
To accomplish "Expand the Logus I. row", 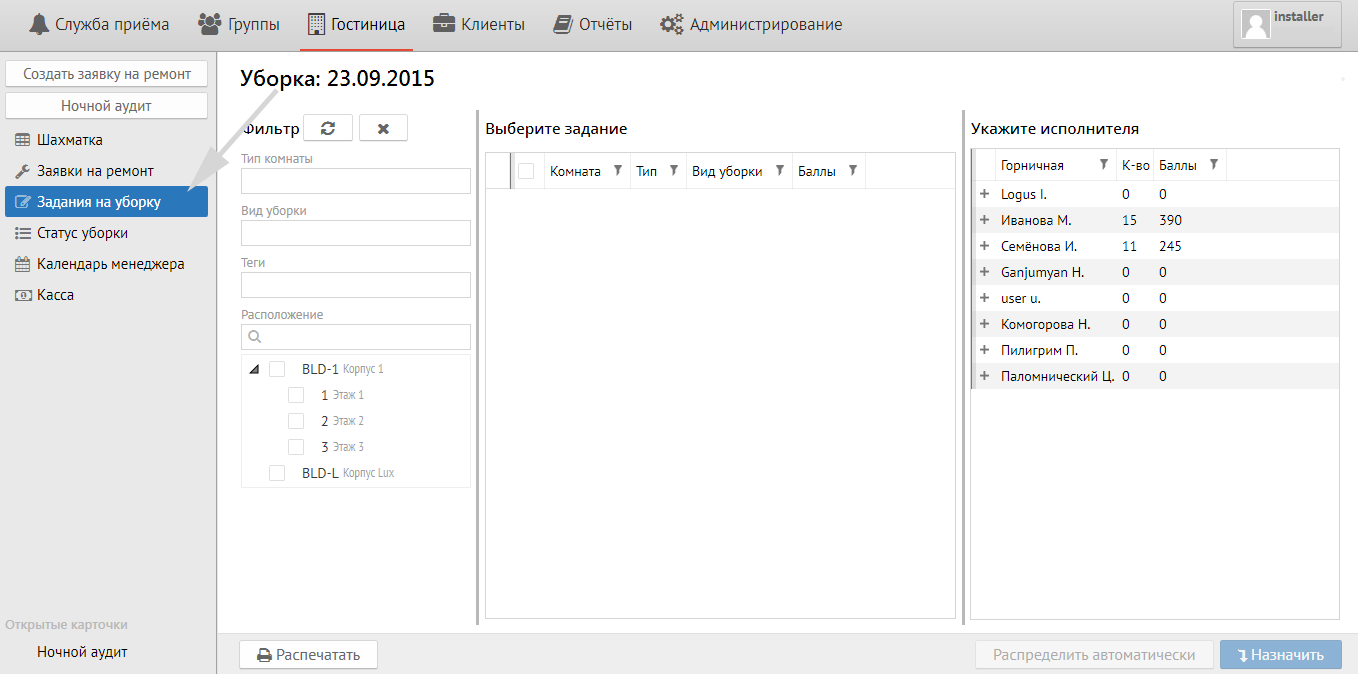I will click(x=984, y=194).
